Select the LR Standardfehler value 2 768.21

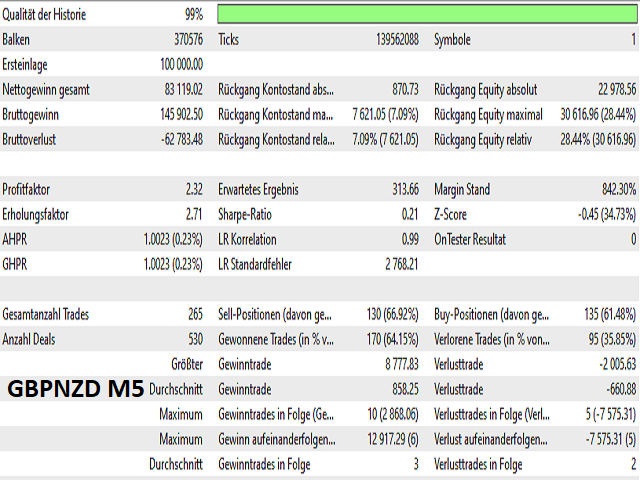pos(402,264)
